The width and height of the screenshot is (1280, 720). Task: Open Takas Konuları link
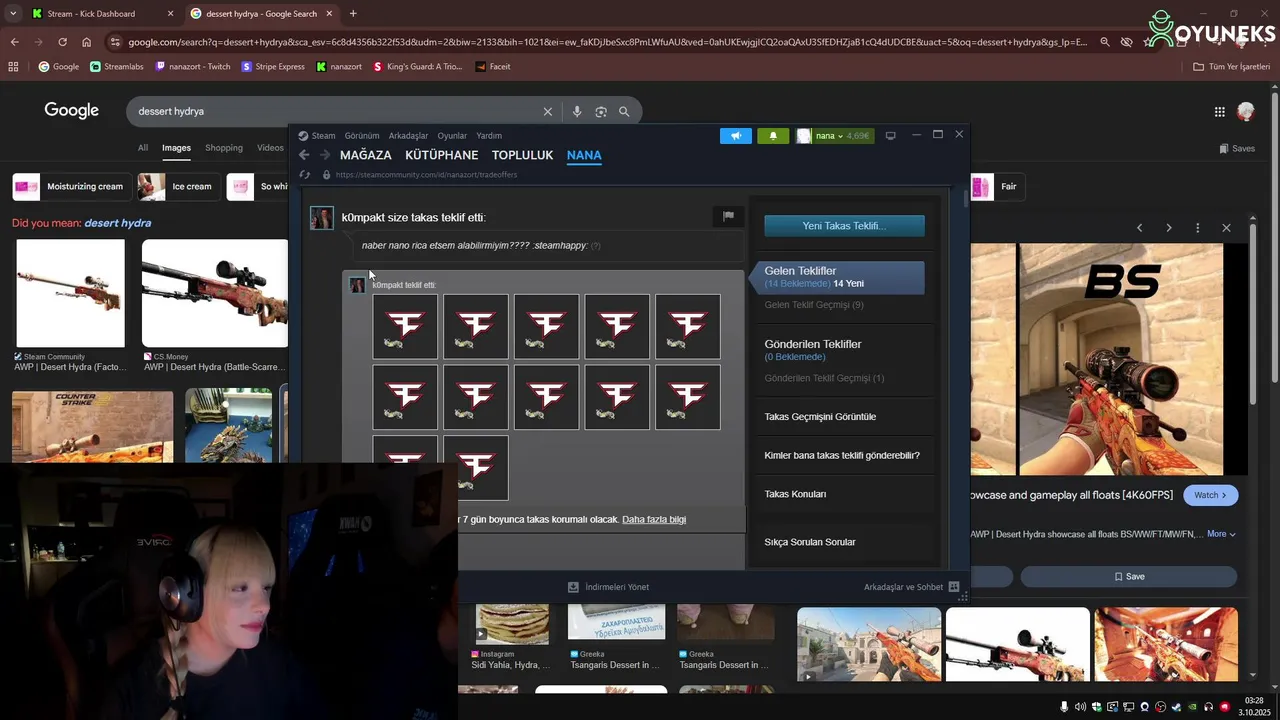tap(795, 494)
